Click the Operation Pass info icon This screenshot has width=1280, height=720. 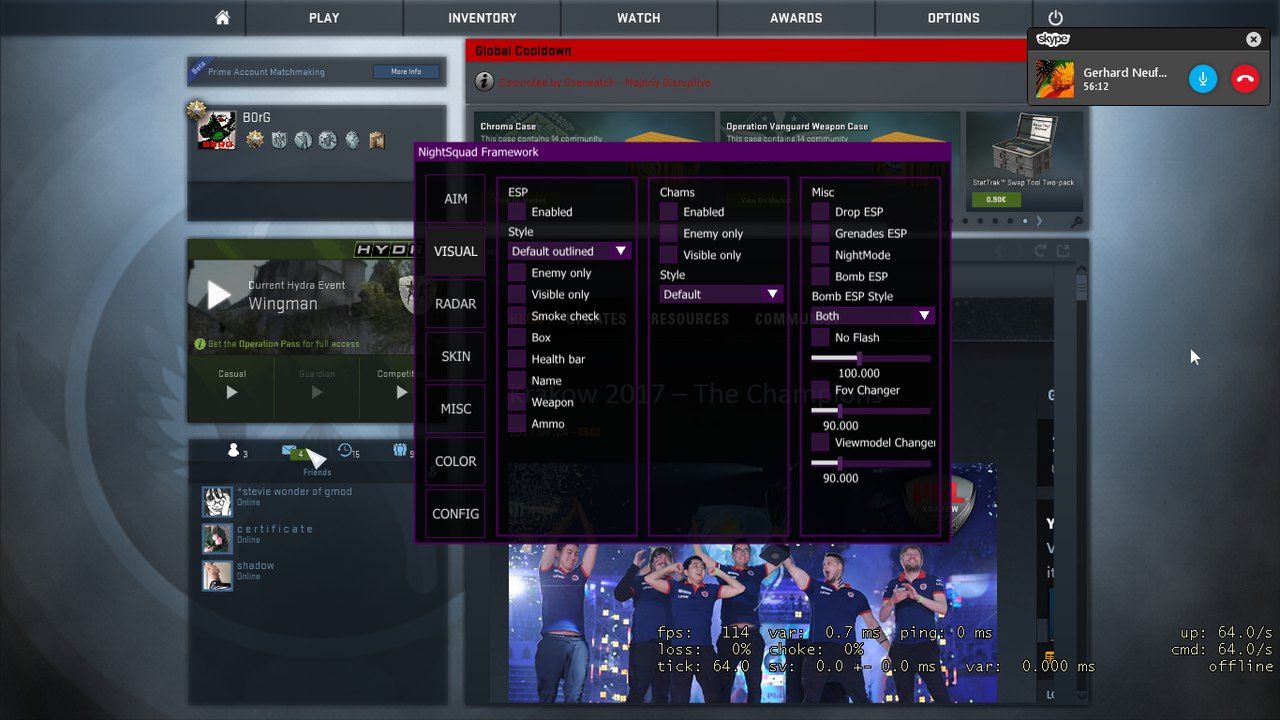199,344
